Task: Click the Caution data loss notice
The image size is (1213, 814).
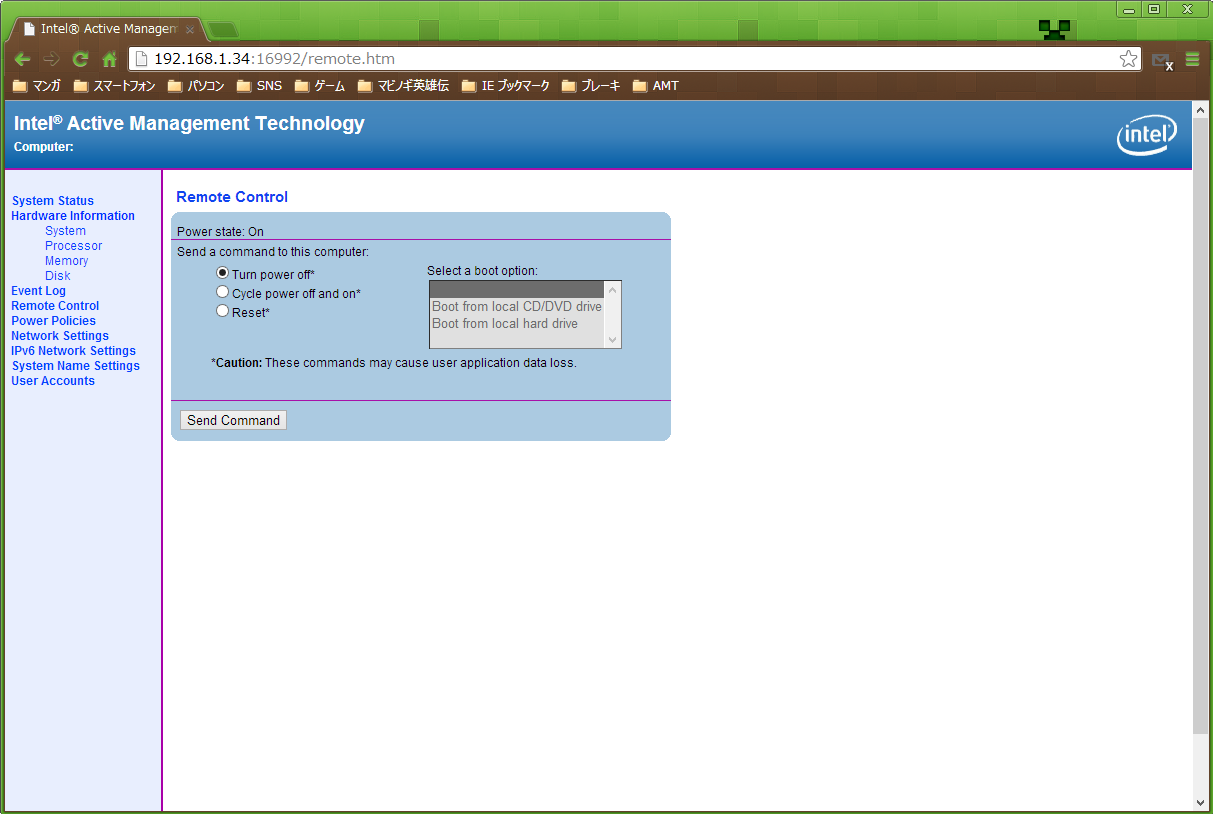Action: 394,363
